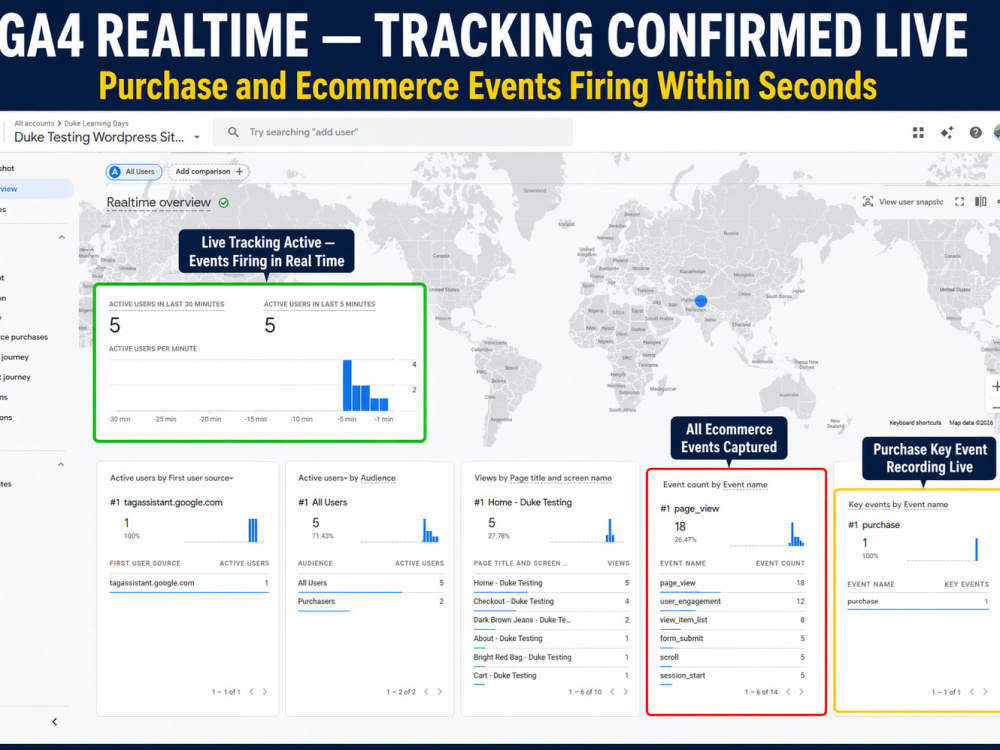Click Active users in last 5 minutes label

(x=320, y=304)
